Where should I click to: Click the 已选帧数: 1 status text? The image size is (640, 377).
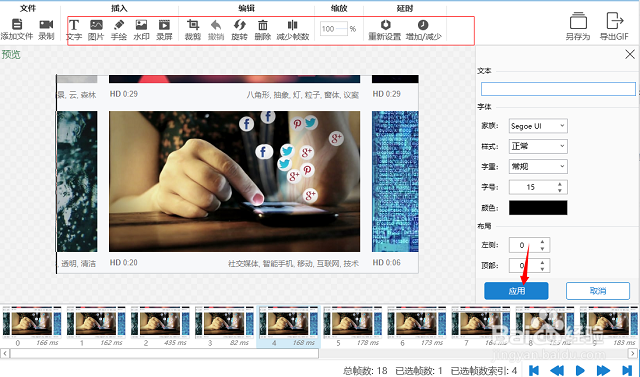coord(419,370)
